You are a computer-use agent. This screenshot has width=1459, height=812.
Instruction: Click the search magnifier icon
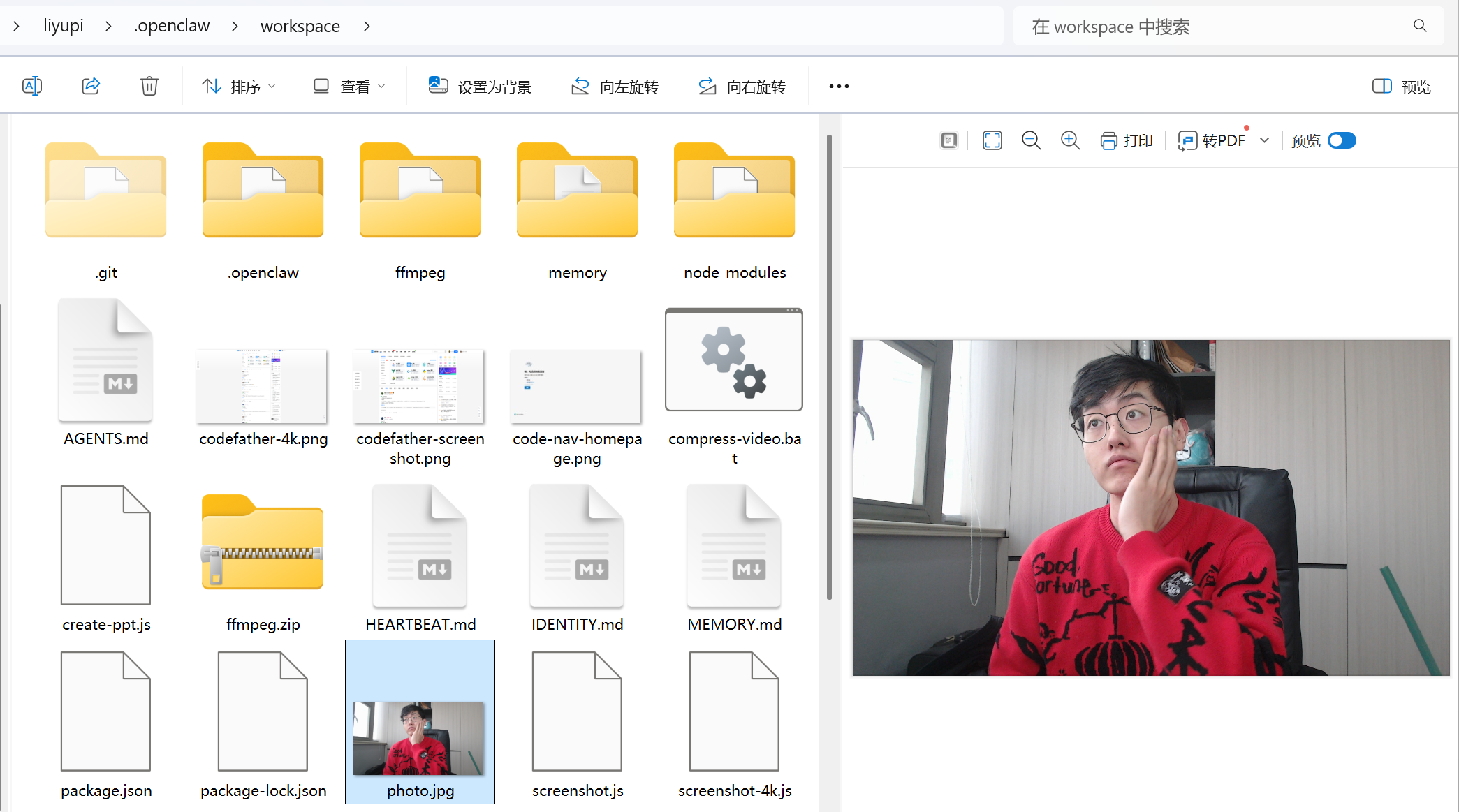click(1420, 26)
